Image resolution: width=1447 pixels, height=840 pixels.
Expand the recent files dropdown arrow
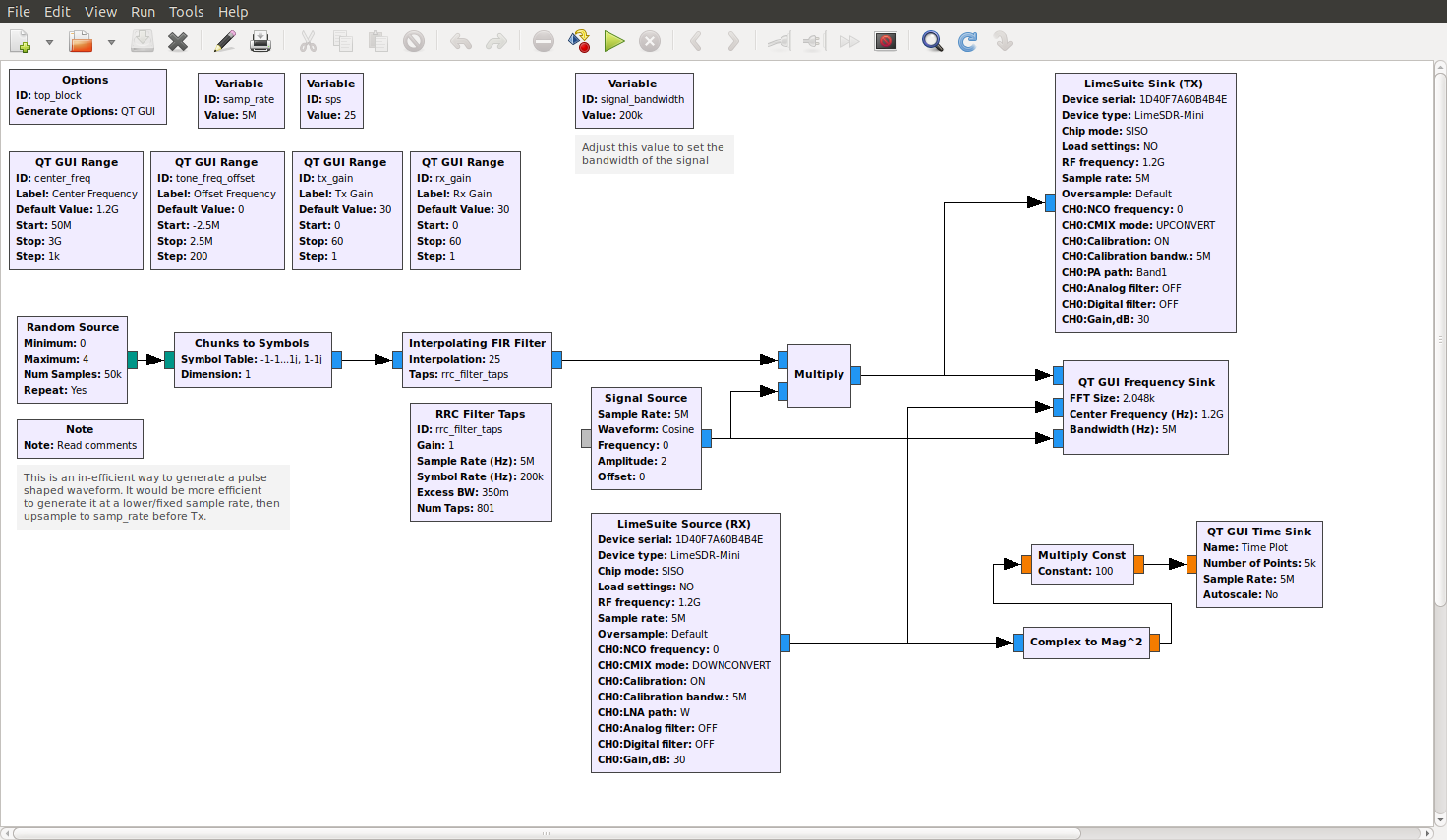pos(111,42)
